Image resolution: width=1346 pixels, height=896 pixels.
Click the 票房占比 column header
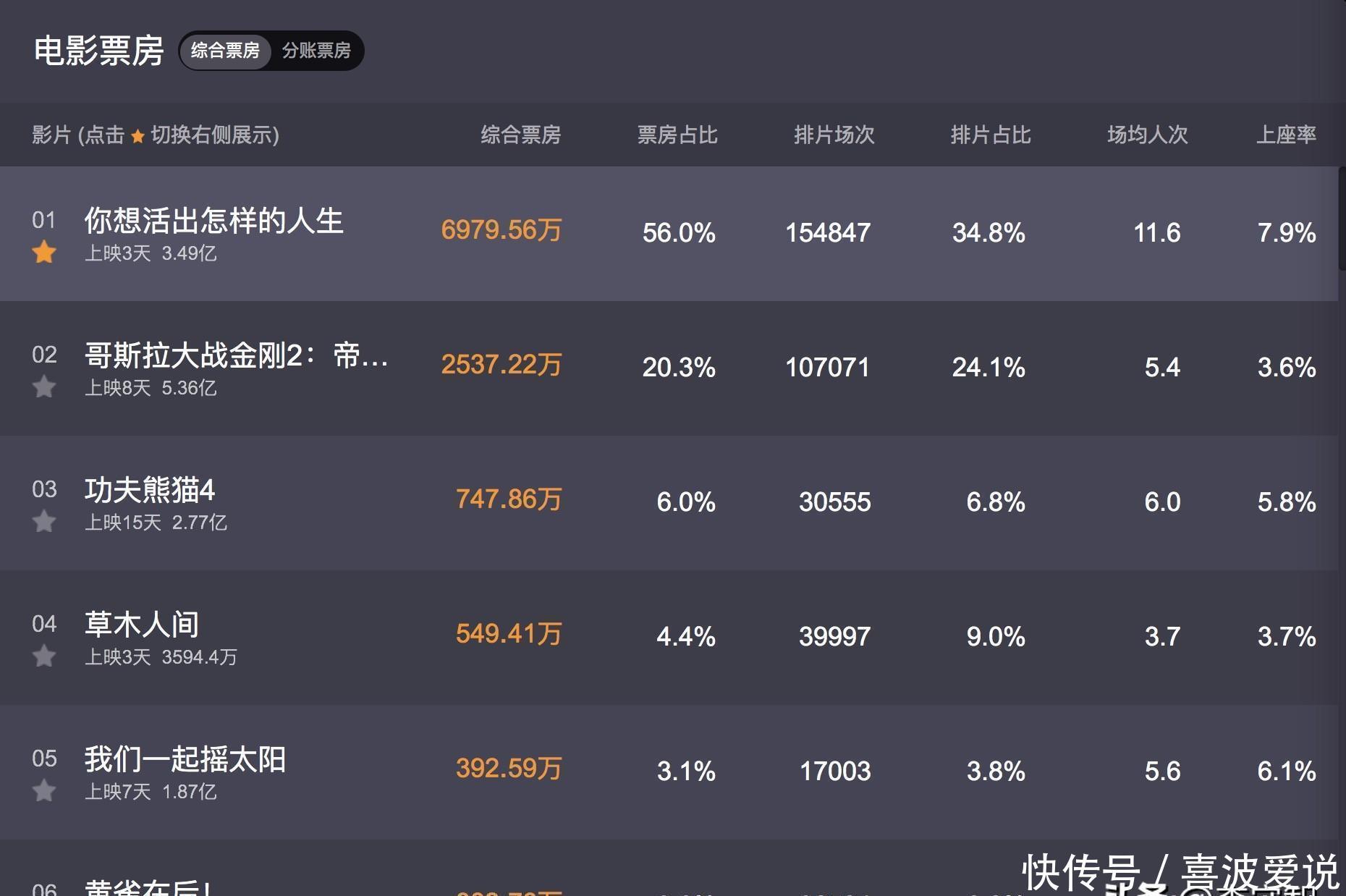tap(677, 135)
